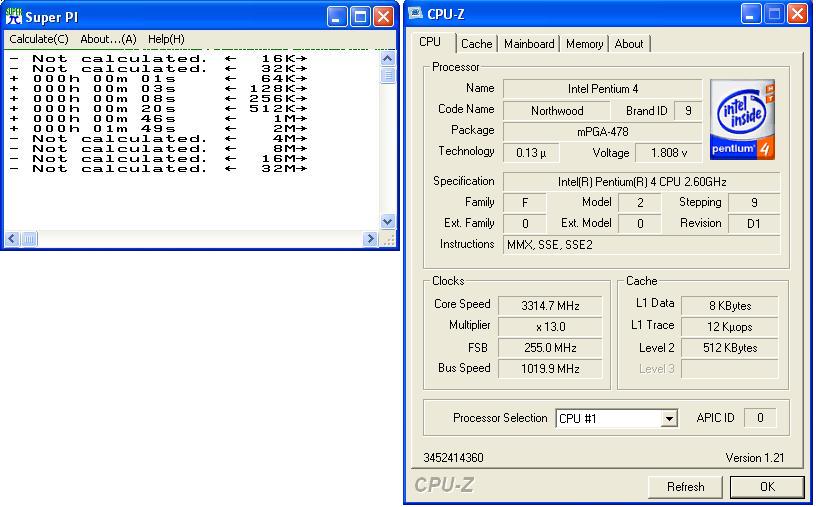Click the Super PI horizontal scrollbar right arrow
The height and width of the screenshot is (507, 816).
point(370,239)
